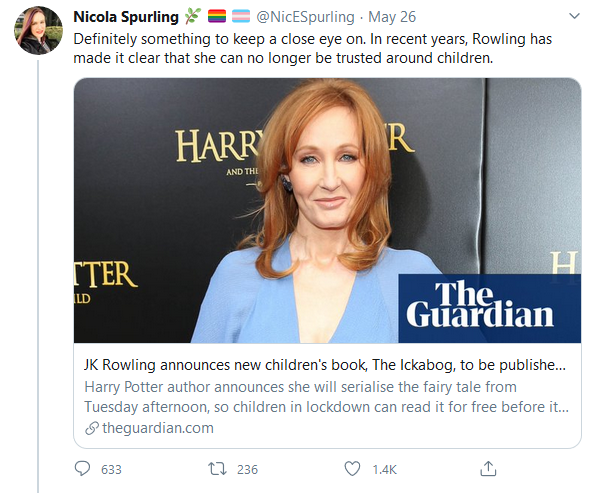596x496 pixels.
Task: Click the 633 replies count
Action: pos(111,470)
